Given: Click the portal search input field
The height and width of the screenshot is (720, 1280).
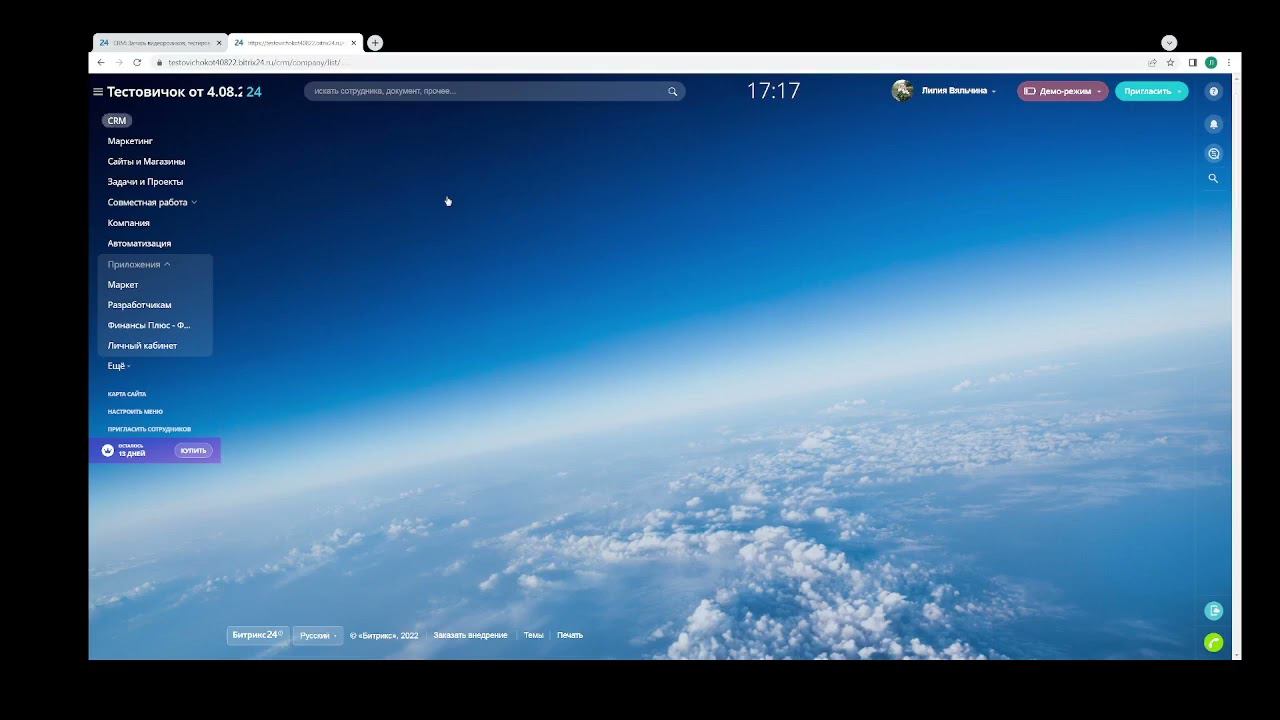Looking at the screenshot, I should (x=495, y=91).
